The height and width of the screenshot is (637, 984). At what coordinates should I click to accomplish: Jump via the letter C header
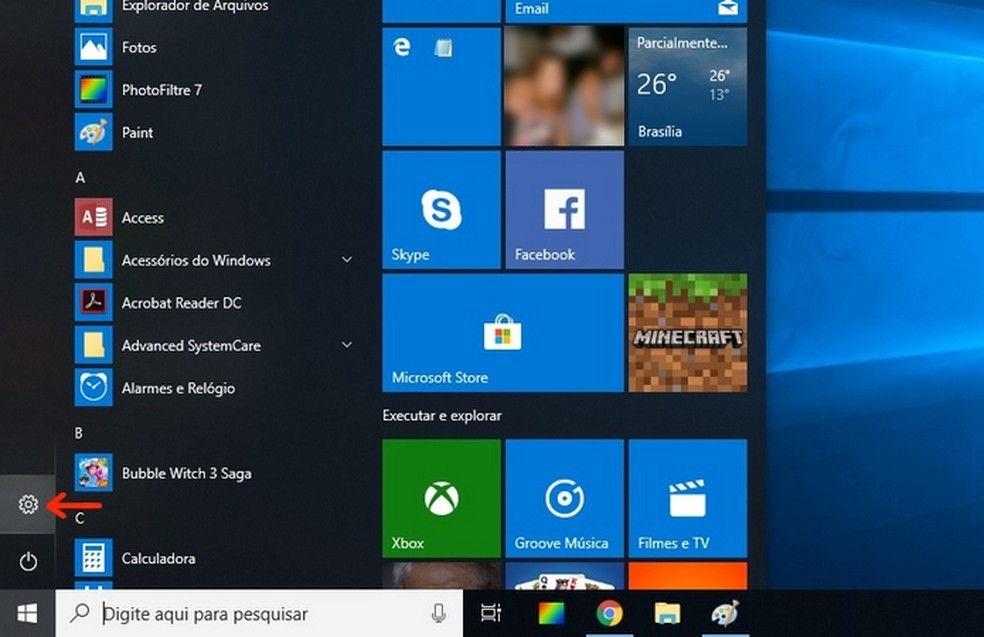[x=79, y=518]
